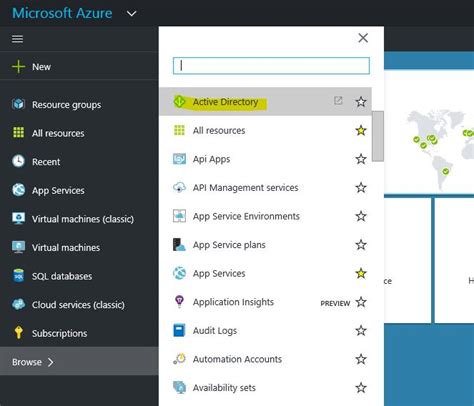Expand the Microsoft Azure dropdown chevron
Screen dimensions: 474x406
tap(132, 14)
